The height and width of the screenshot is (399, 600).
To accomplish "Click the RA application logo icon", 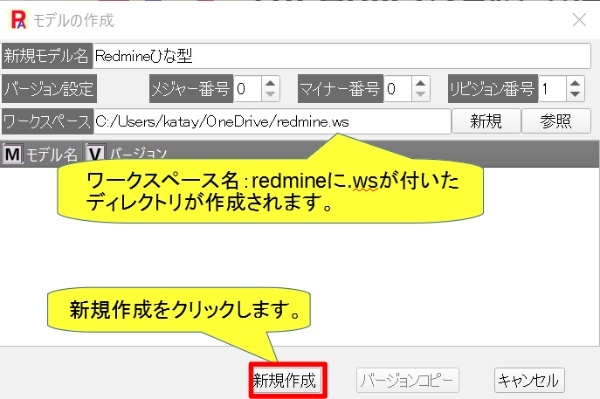I will [18, 20].
